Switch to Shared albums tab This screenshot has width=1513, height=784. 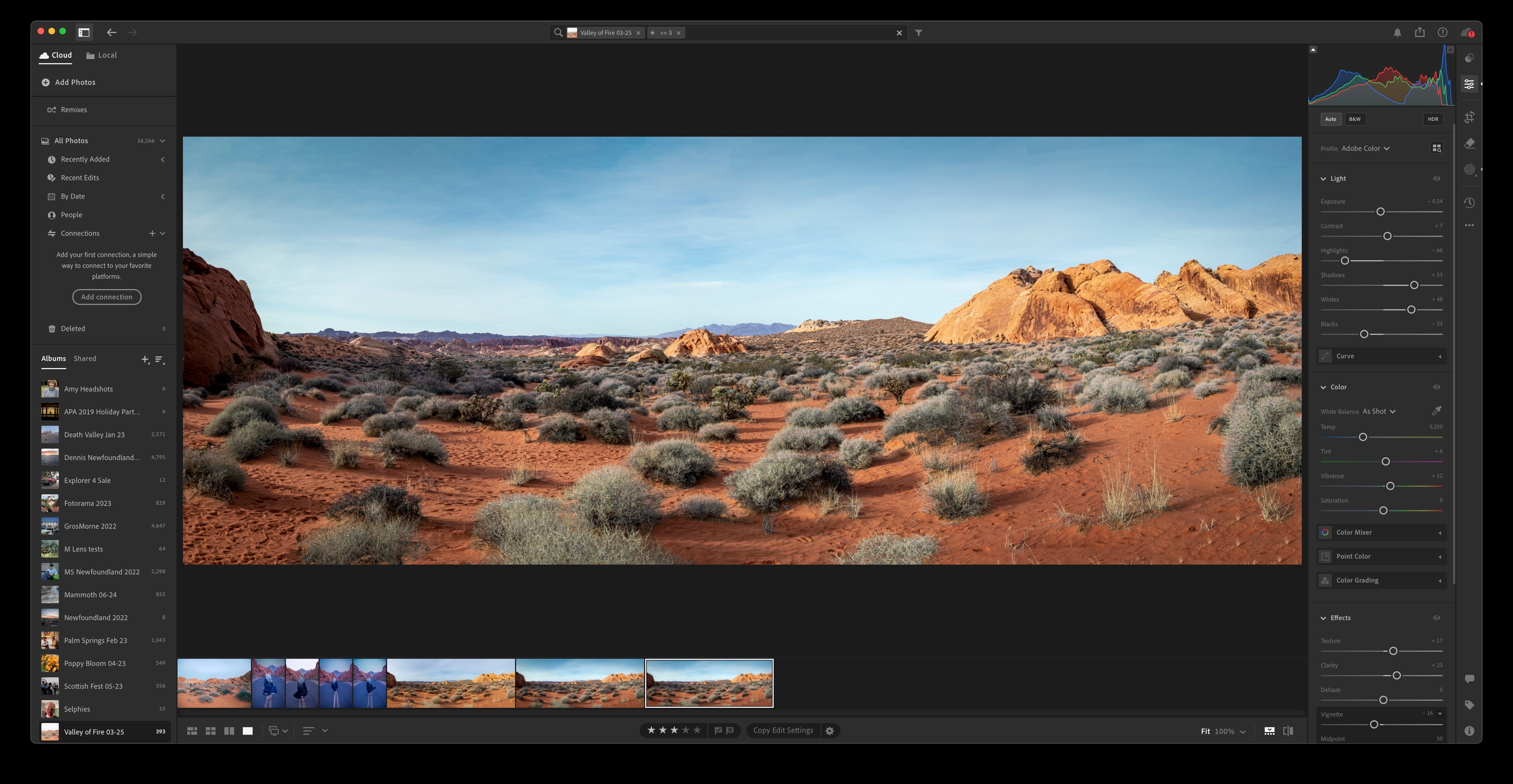click(85, 359)
